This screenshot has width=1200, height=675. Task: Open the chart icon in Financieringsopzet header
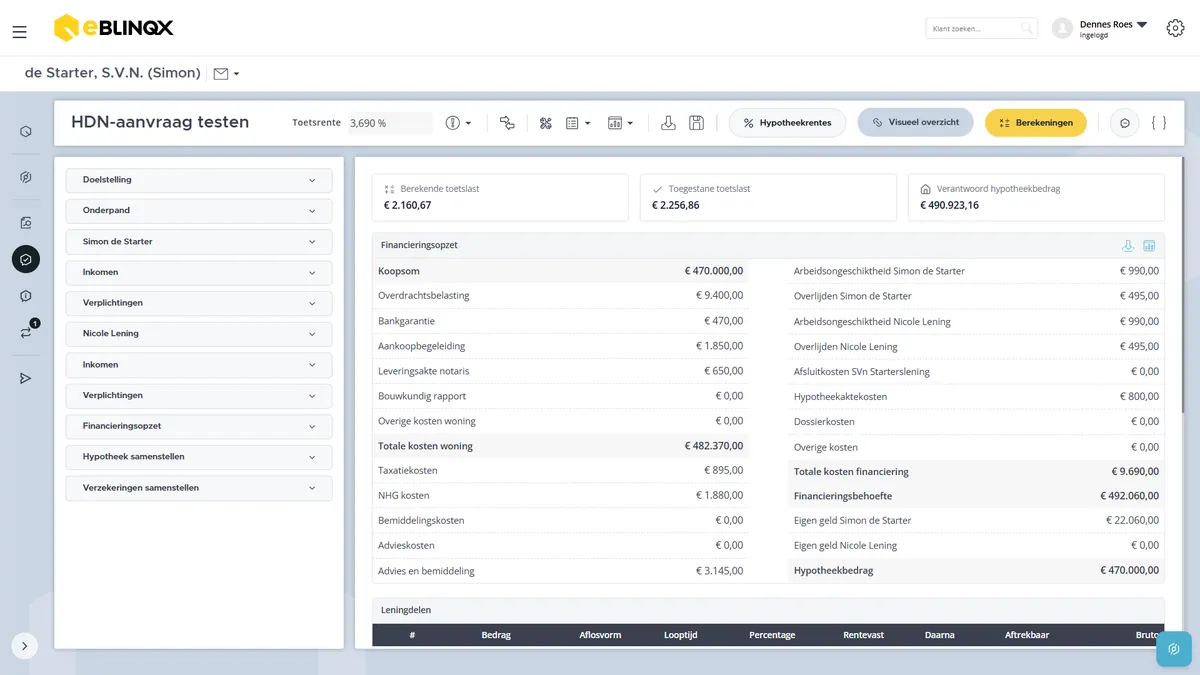(x=1149, y=245)
